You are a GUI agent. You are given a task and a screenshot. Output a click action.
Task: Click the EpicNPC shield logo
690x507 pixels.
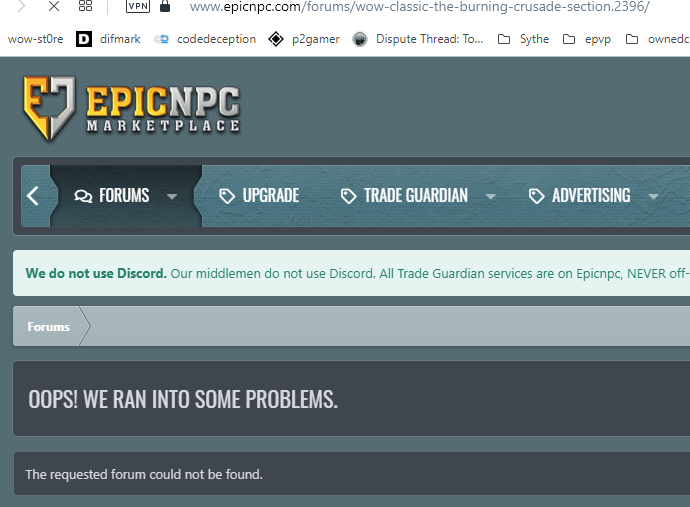[x=49, y=108]
